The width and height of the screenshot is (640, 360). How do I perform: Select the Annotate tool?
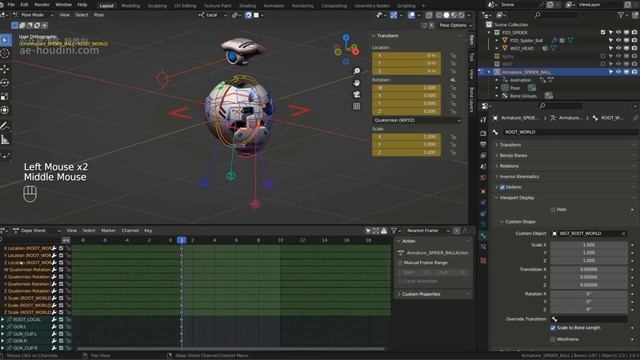coord(5,125)
